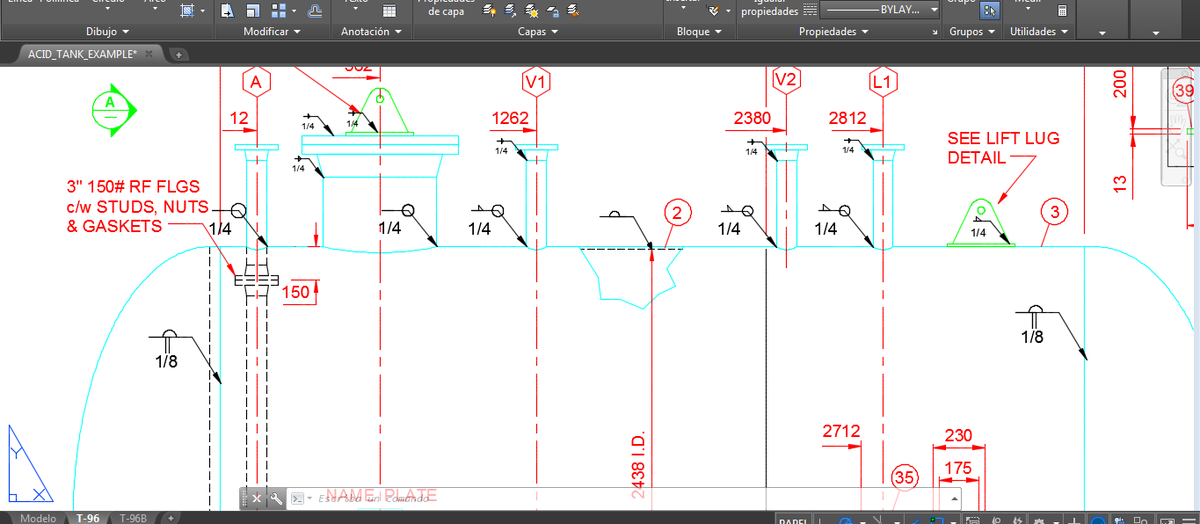Expand the Bloque panel
Viewport: 1200px width, 524px height.
699,32
